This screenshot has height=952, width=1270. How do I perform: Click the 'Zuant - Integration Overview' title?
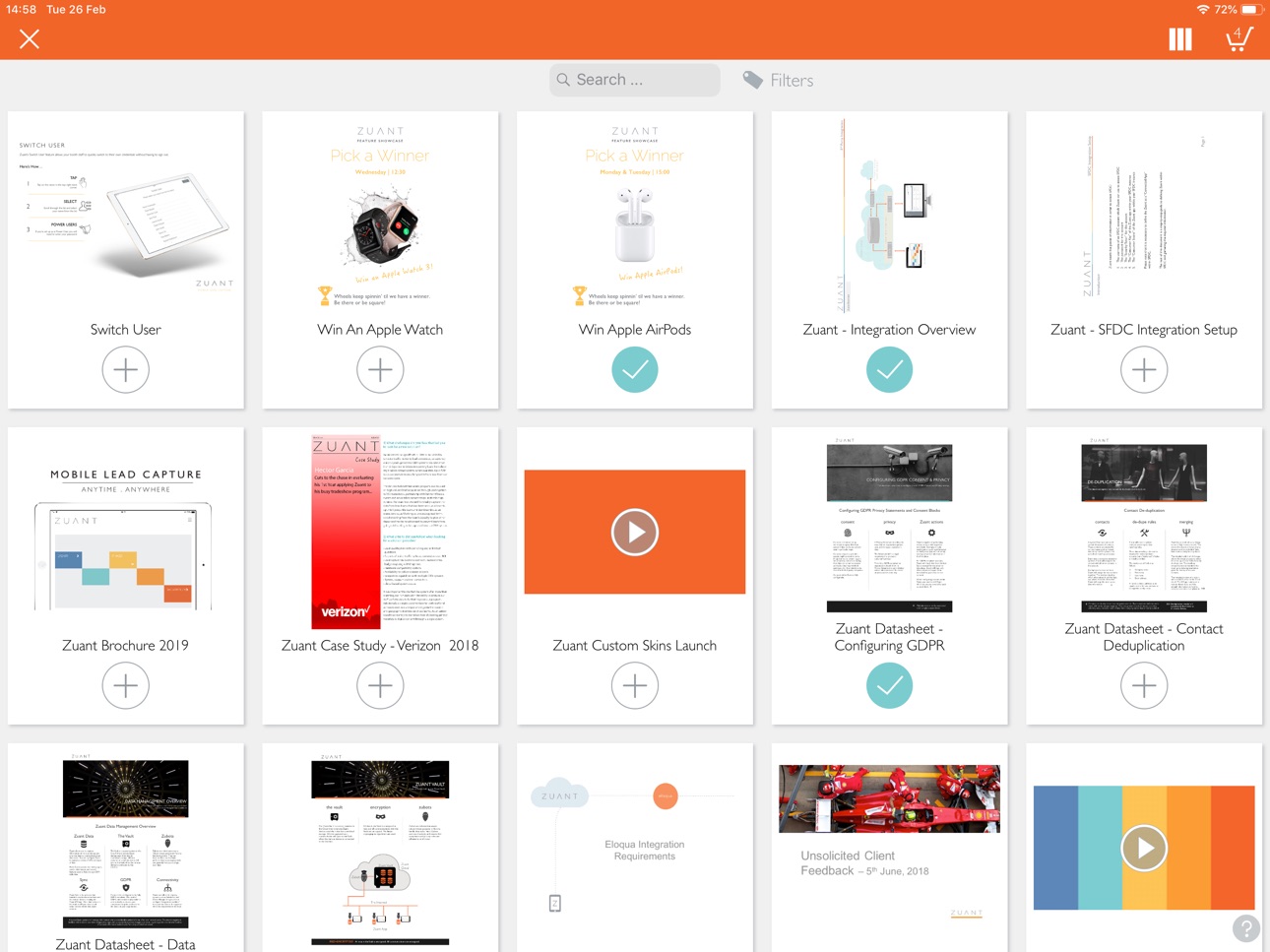890,330
